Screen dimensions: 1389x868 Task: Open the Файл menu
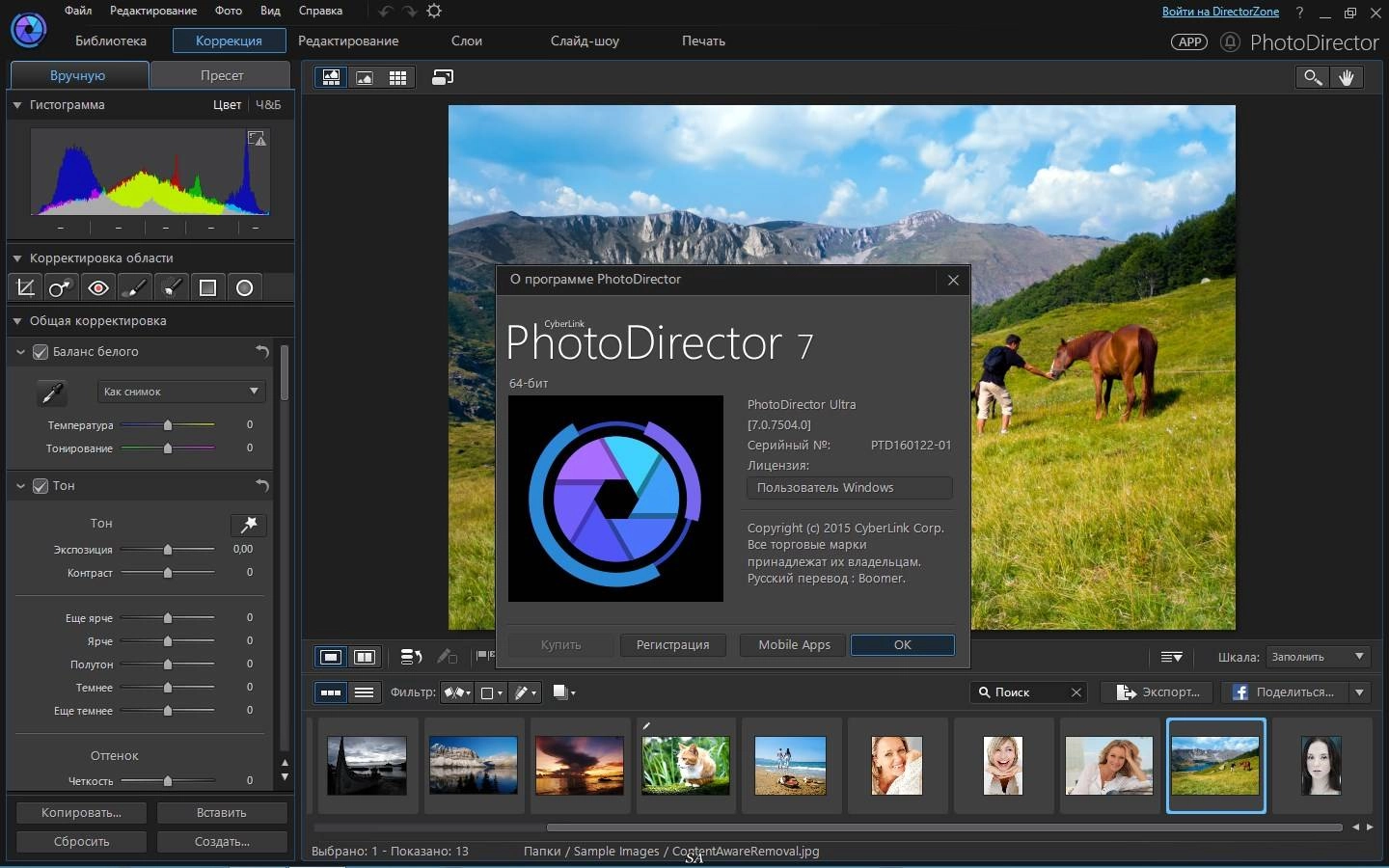78,11
